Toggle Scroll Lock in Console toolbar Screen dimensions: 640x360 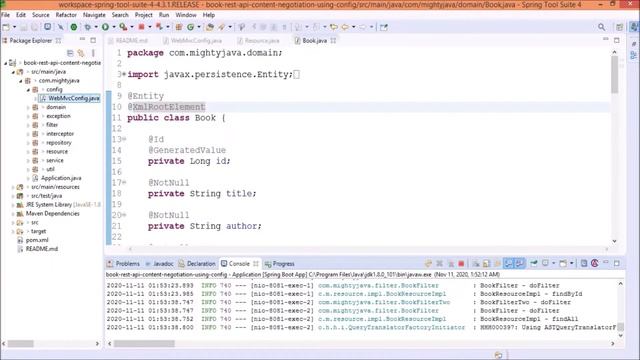[x=487, y=263]
